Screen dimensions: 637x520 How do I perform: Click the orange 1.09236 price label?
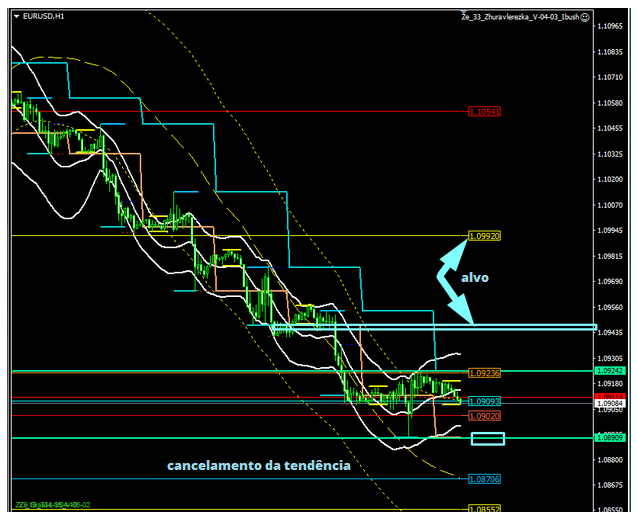pos(484,372)
